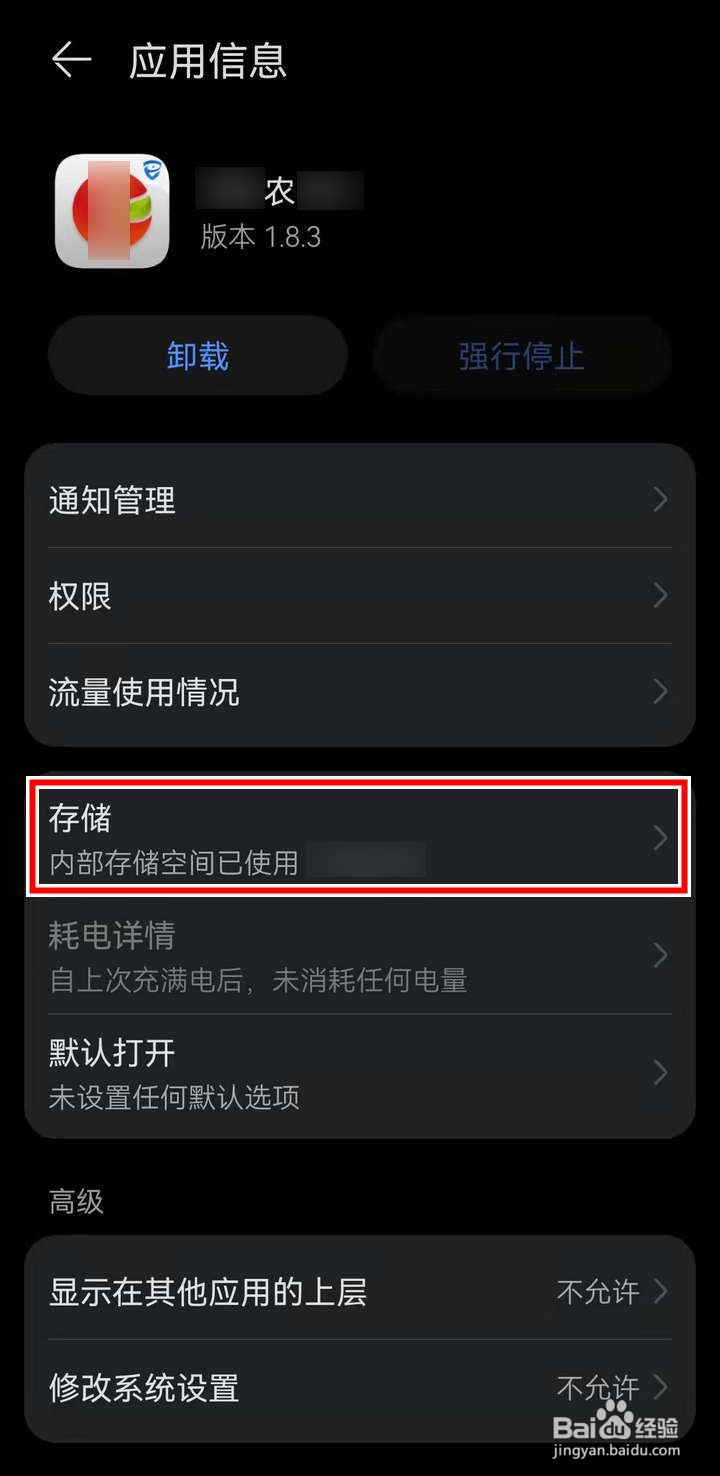Screen dimensions: 720x1476
Task: Tap the 强行停止 force stop button
Action: tap(521, 356)
